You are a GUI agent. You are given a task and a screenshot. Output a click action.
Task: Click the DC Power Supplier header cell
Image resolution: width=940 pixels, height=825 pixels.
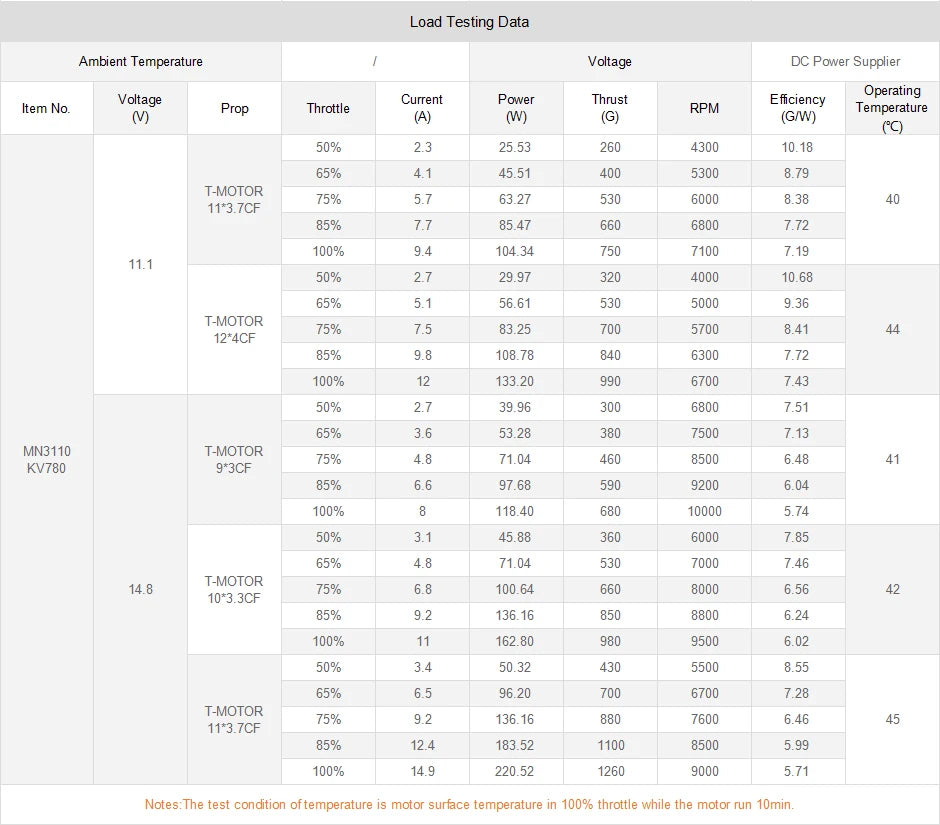pos(845,61)
